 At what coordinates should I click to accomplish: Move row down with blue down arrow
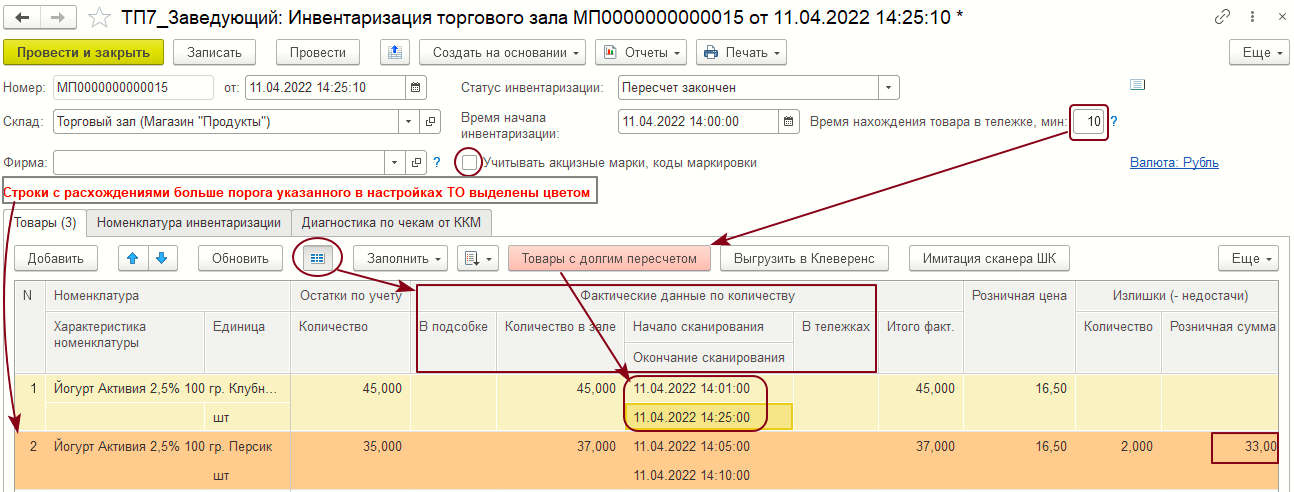click(x=160, y=258)
